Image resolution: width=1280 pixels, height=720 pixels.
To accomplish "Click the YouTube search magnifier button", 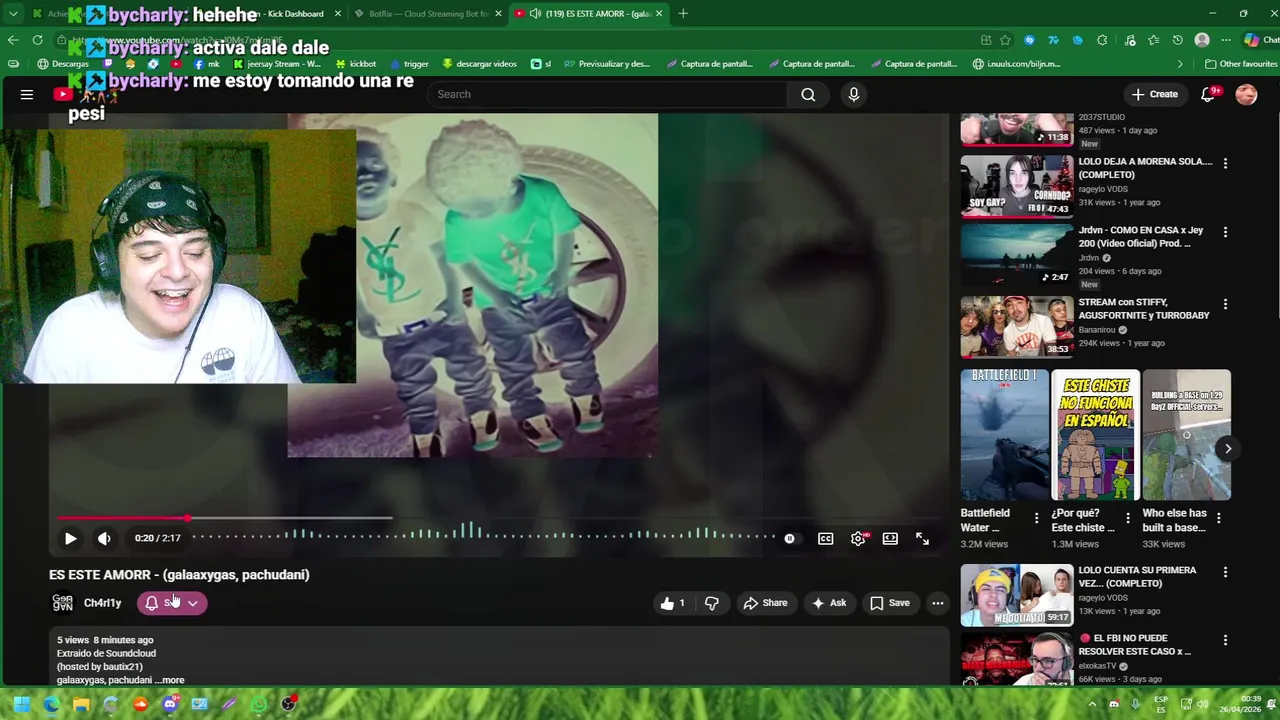I will coord(808,94).
